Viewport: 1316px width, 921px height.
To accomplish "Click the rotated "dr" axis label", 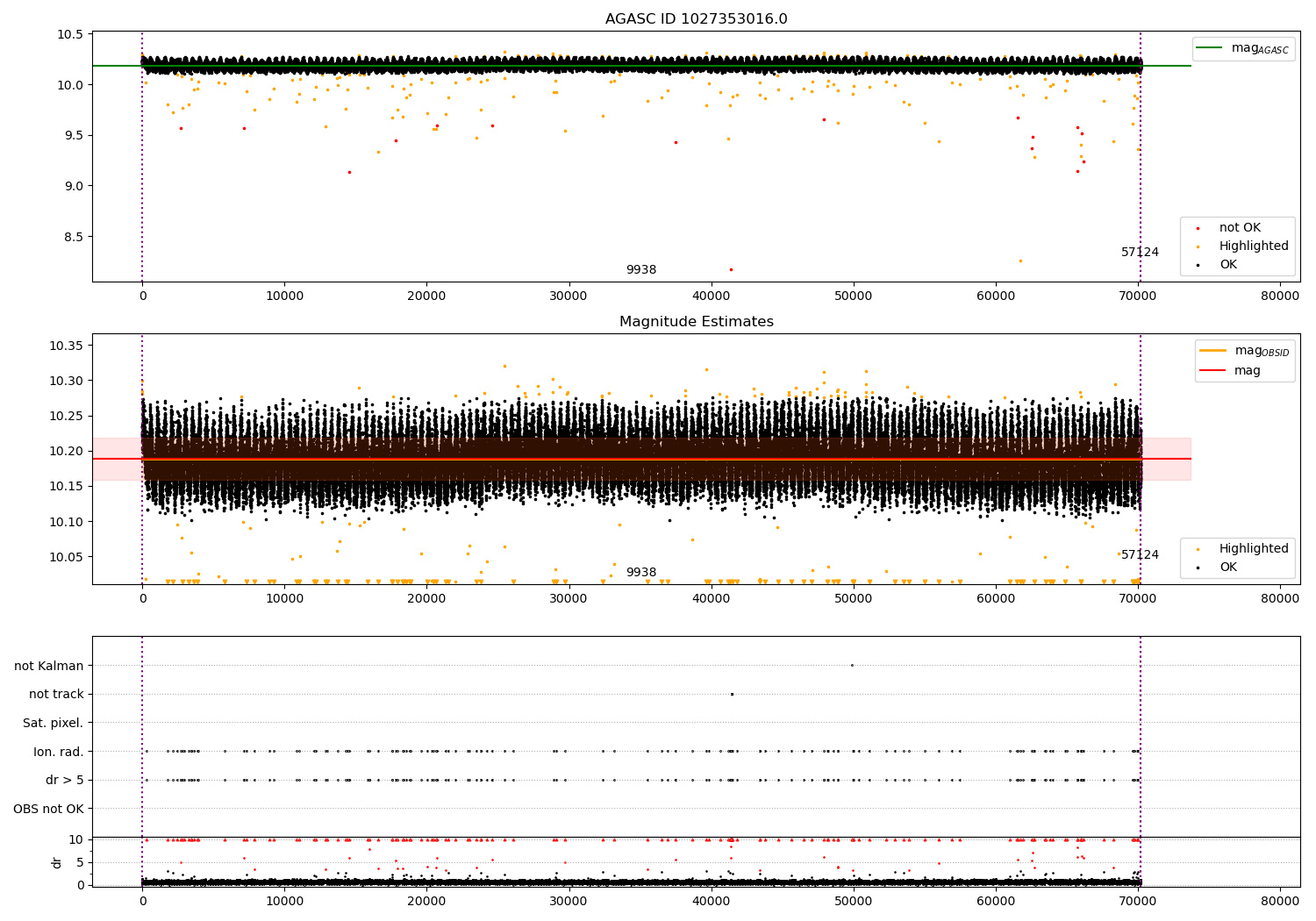I will (x=57, y=862).
